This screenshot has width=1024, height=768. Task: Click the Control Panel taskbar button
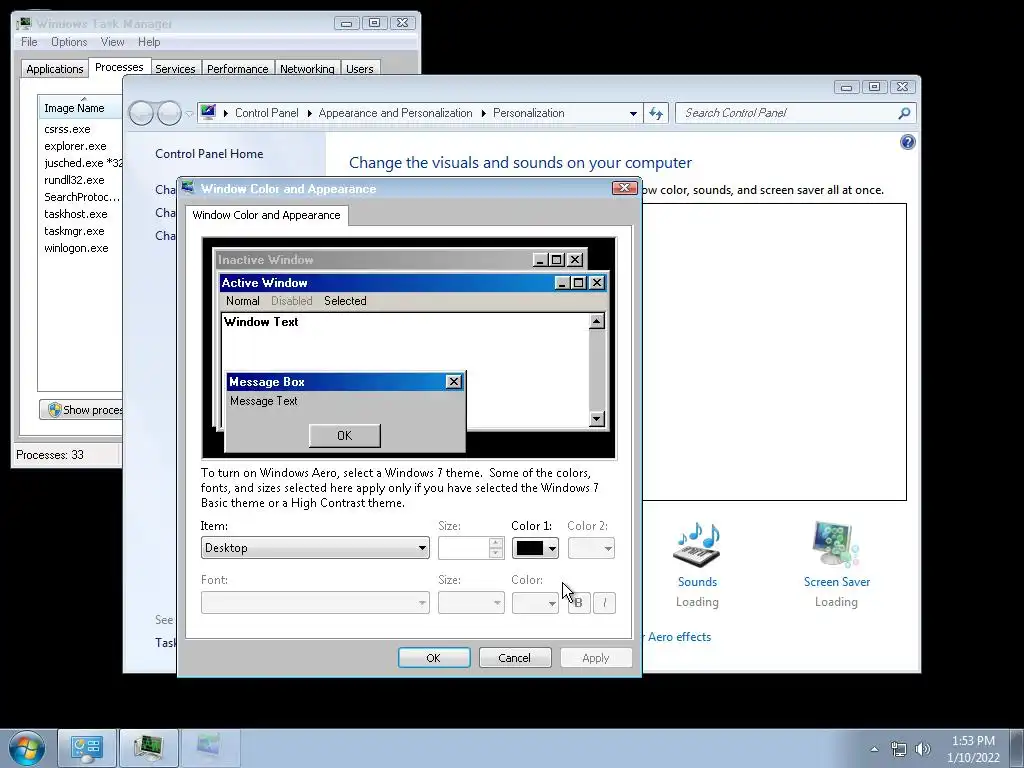(87, 748)
